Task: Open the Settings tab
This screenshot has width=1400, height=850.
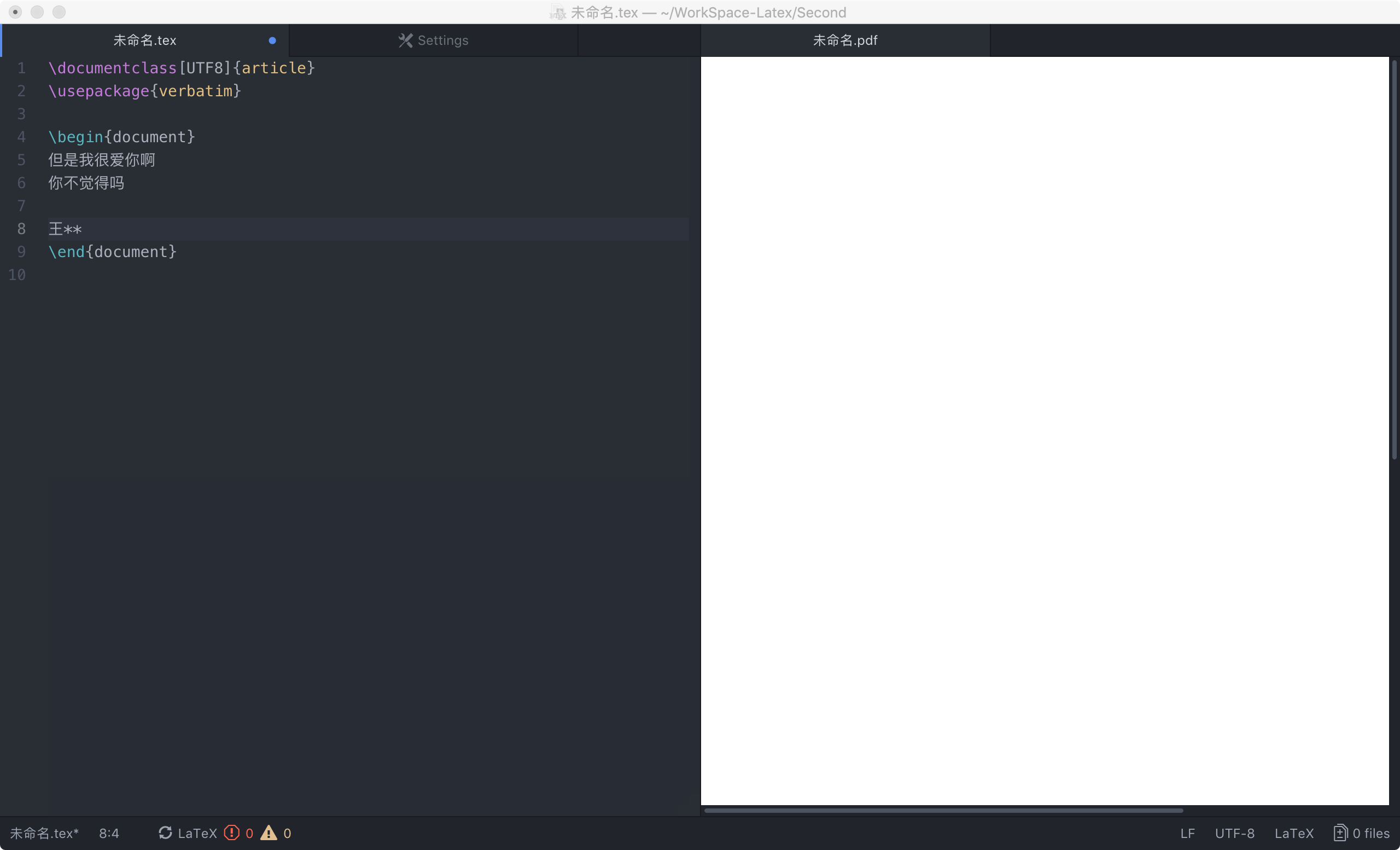Action: point(442,40)
